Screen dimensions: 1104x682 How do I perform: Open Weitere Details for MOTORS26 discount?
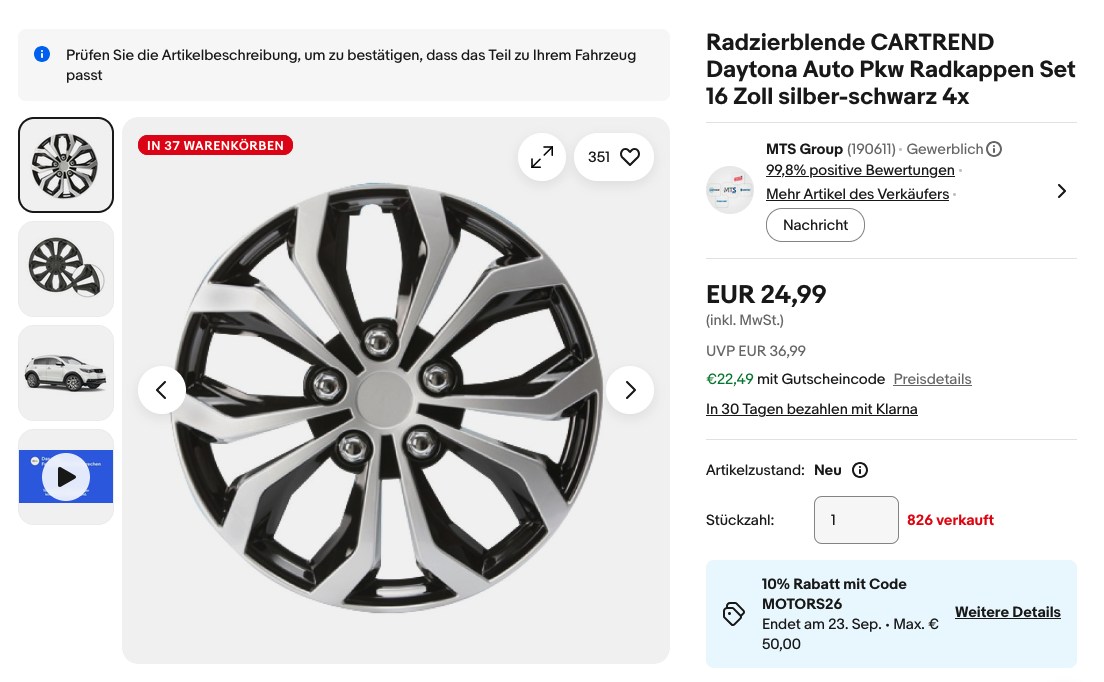1008,612
